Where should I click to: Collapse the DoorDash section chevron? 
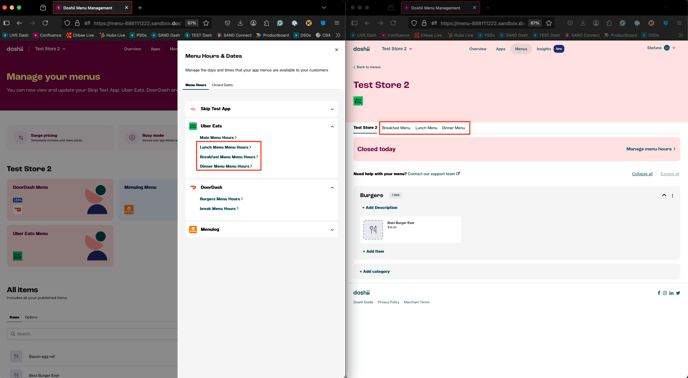332,187
